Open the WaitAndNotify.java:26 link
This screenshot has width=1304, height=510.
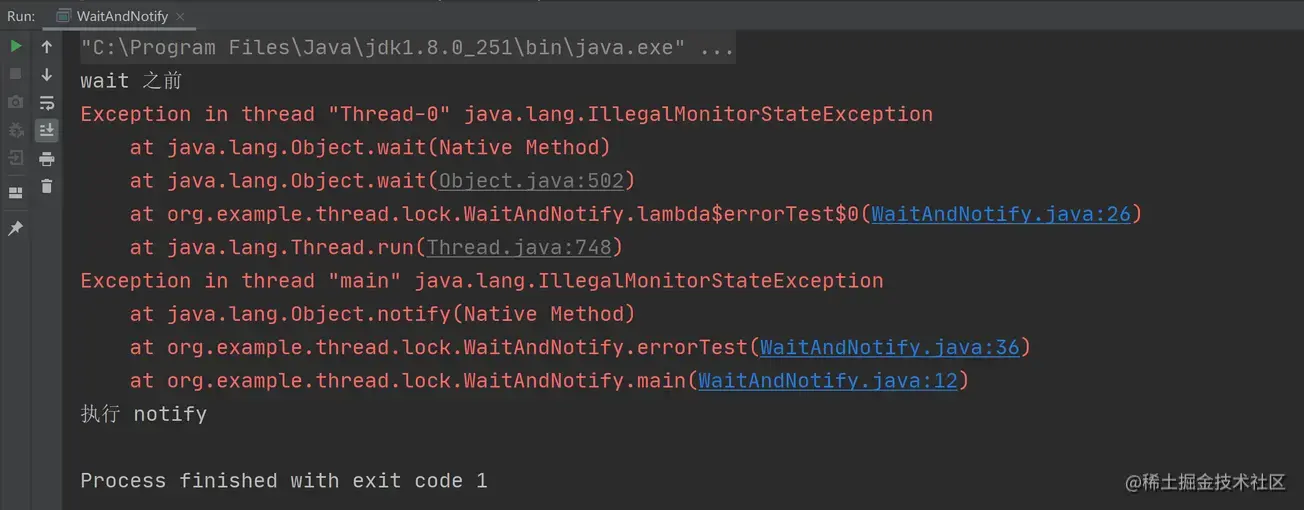click(1001, 214)
